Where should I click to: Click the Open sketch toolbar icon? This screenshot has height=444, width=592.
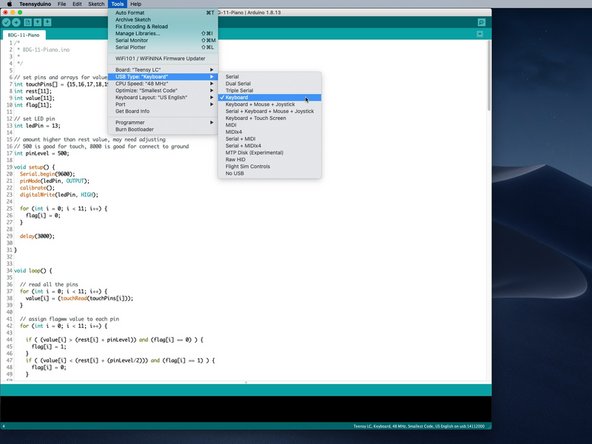[37, 22]
